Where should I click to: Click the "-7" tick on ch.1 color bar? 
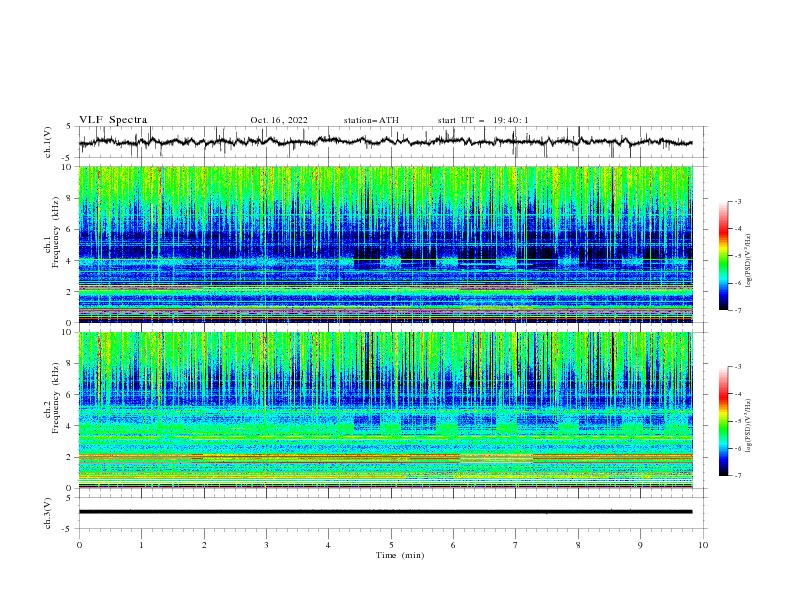click(737, 310)
